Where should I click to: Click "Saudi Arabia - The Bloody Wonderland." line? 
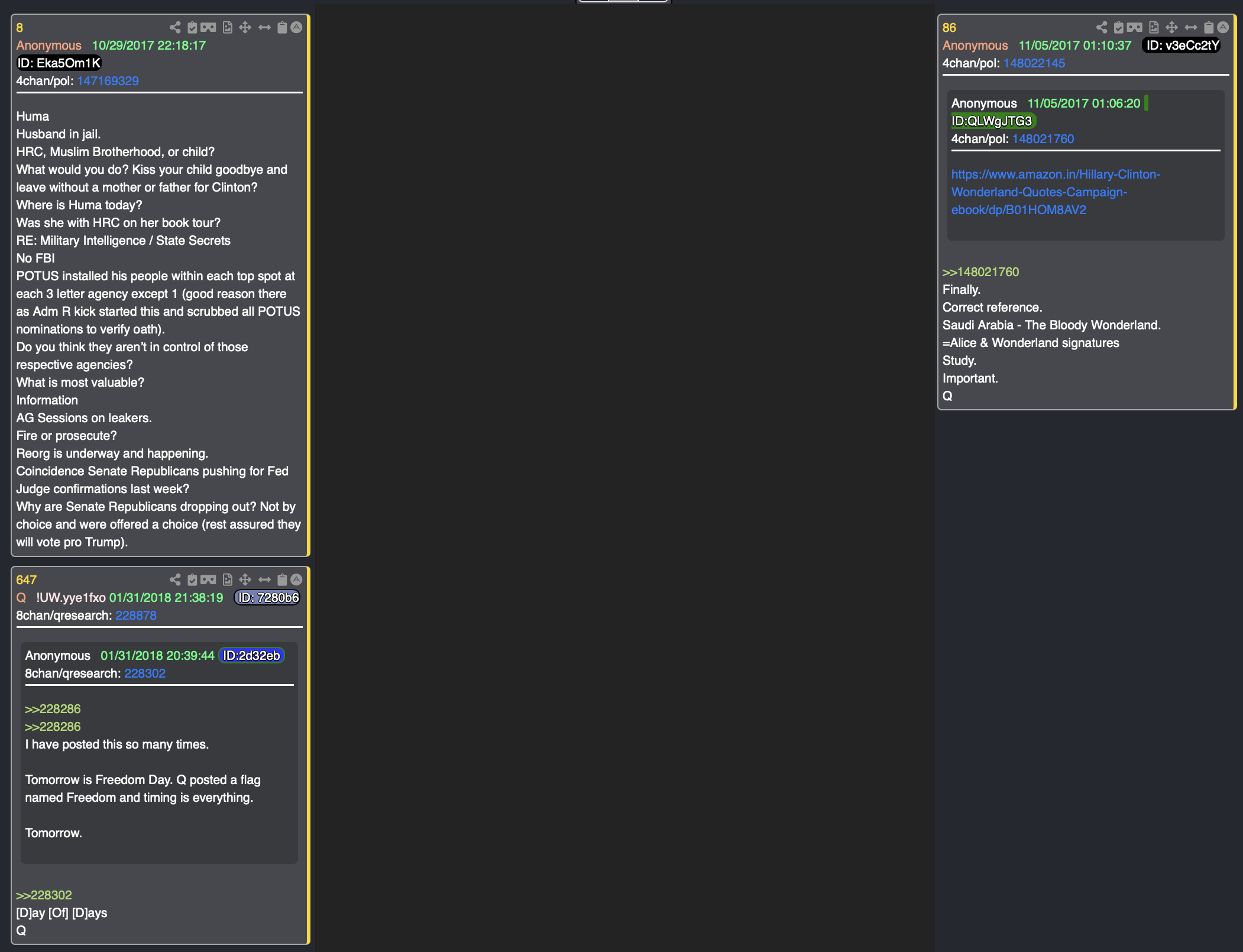tap(1051, 325)
